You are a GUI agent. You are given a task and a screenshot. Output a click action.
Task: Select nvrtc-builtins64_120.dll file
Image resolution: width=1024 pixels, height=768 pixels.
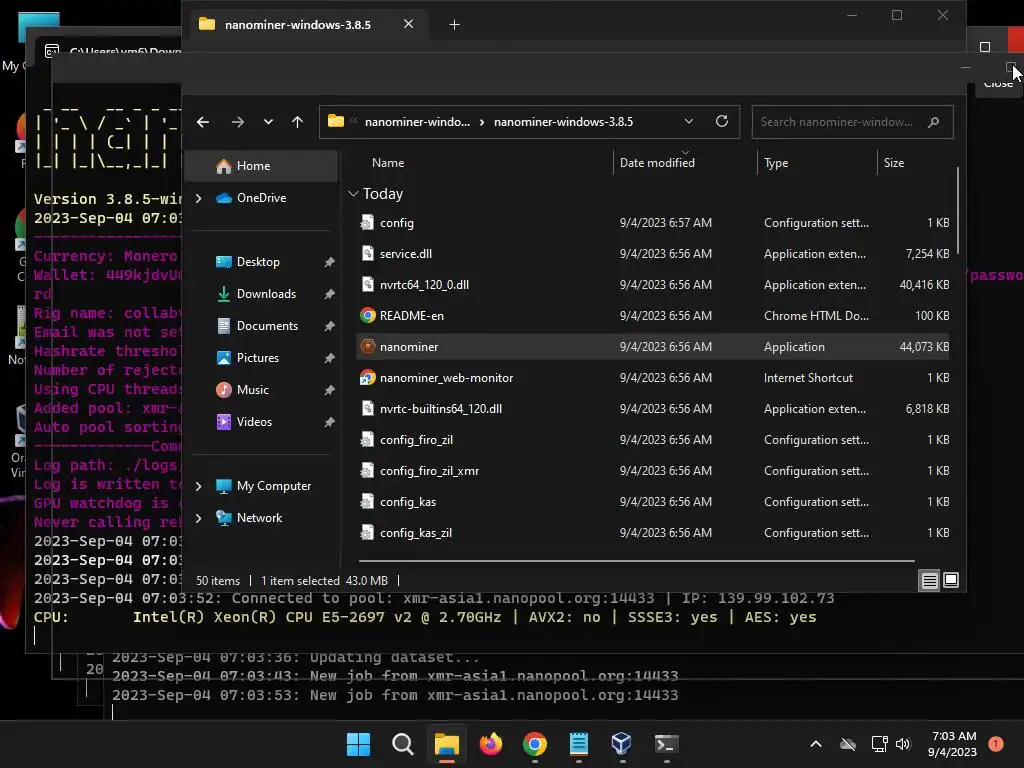653,409
